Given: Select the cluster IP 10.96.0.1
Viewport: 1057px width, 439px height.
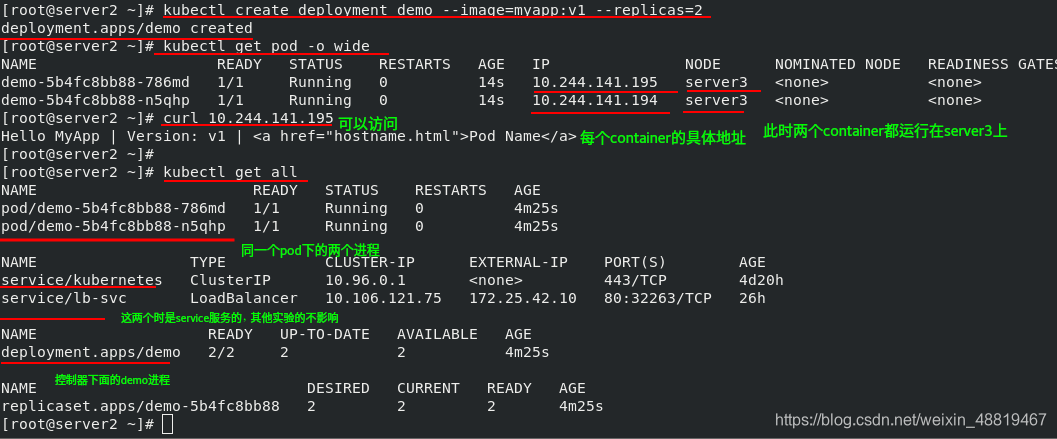Looking at the screenshot, I should 365,280.
